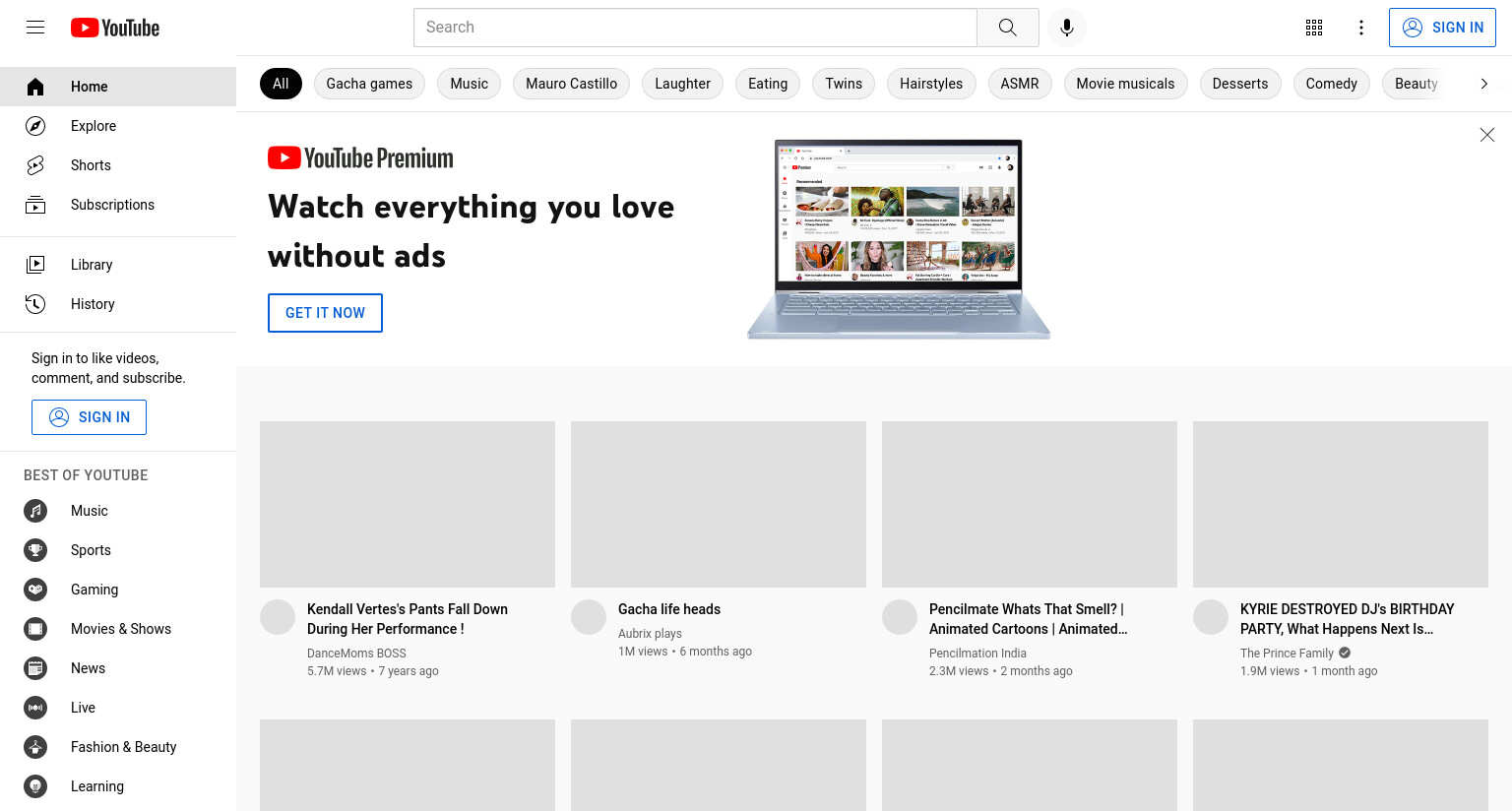Open The Prince Family channel name
This screenshot has width=1512, height=811.
point(1287,654)
